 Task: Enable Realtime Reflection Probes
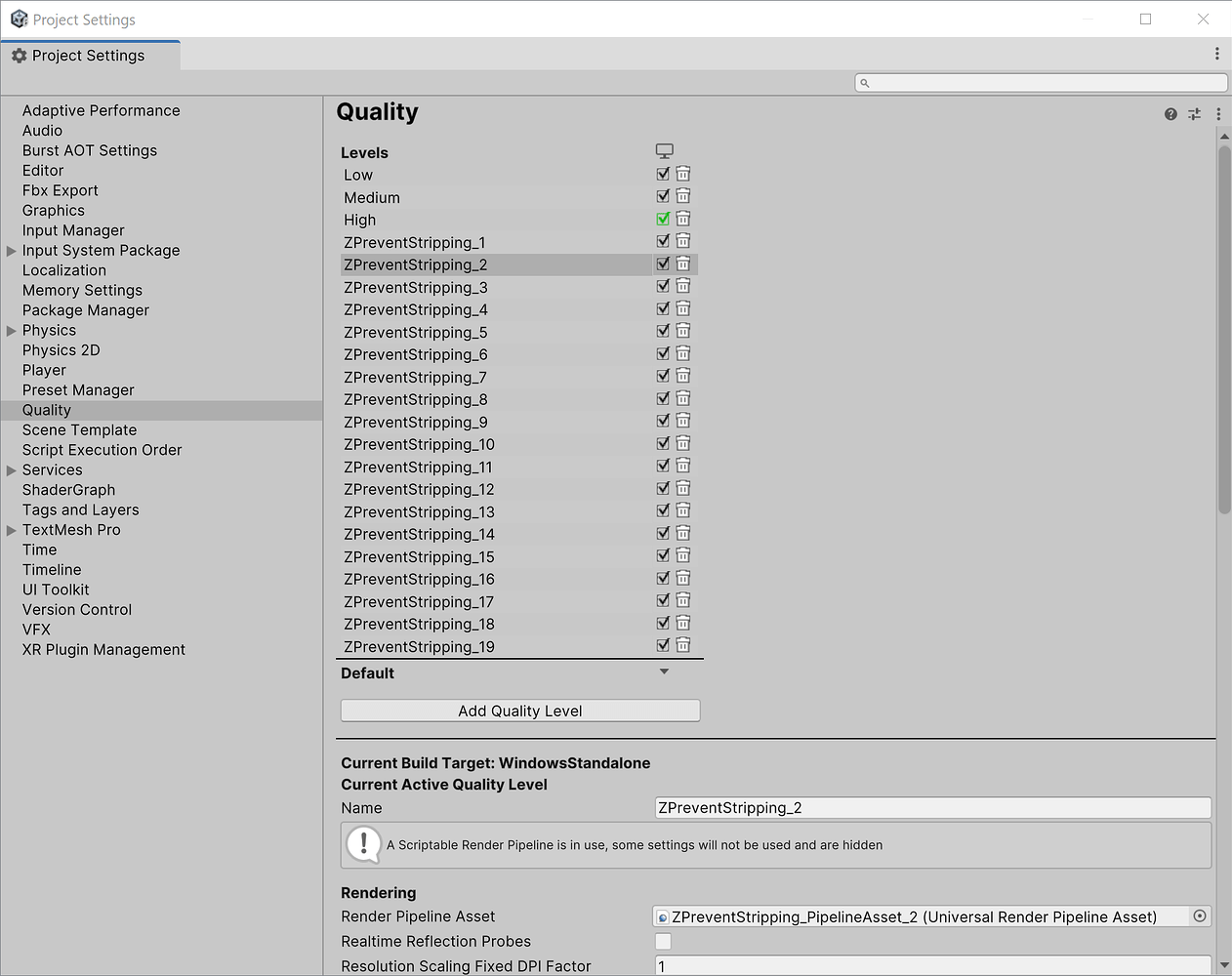[663, 941]
